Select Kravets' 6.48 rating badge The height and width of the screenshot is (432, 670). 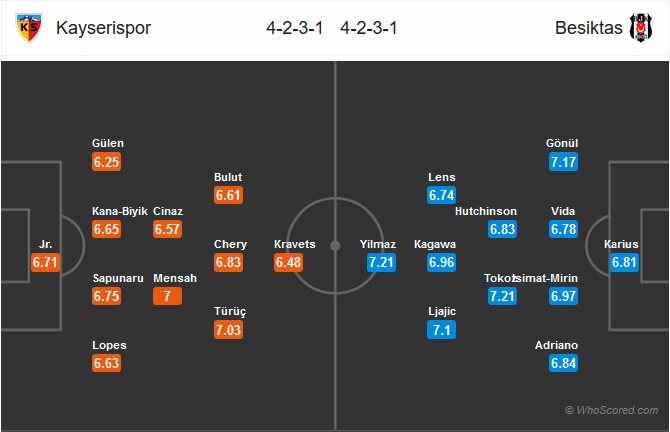pyautogui.click(x=288, y=262)
